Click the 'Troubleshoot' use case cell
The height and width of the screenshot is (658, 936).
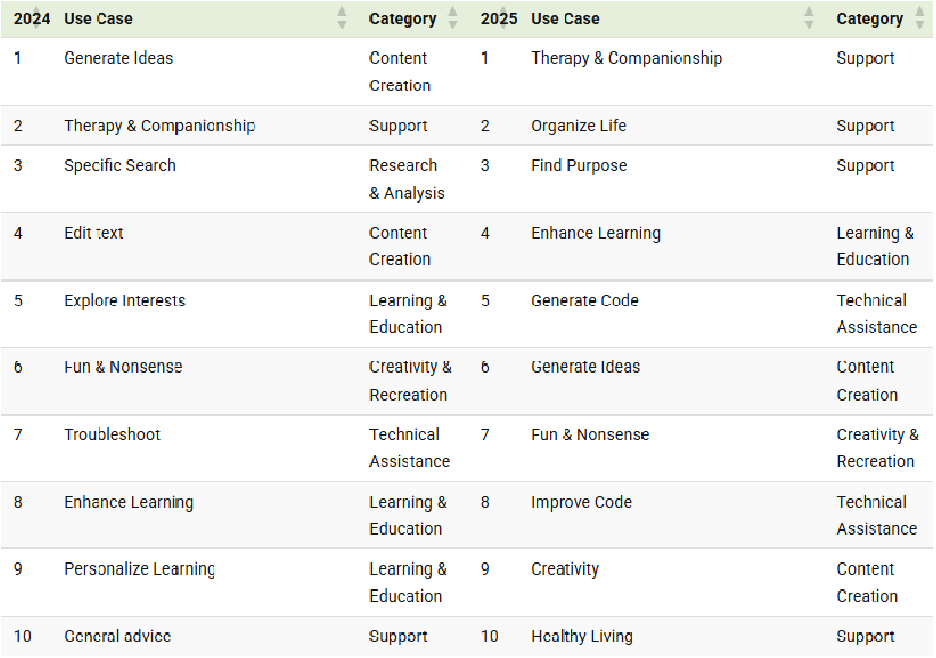112,434
